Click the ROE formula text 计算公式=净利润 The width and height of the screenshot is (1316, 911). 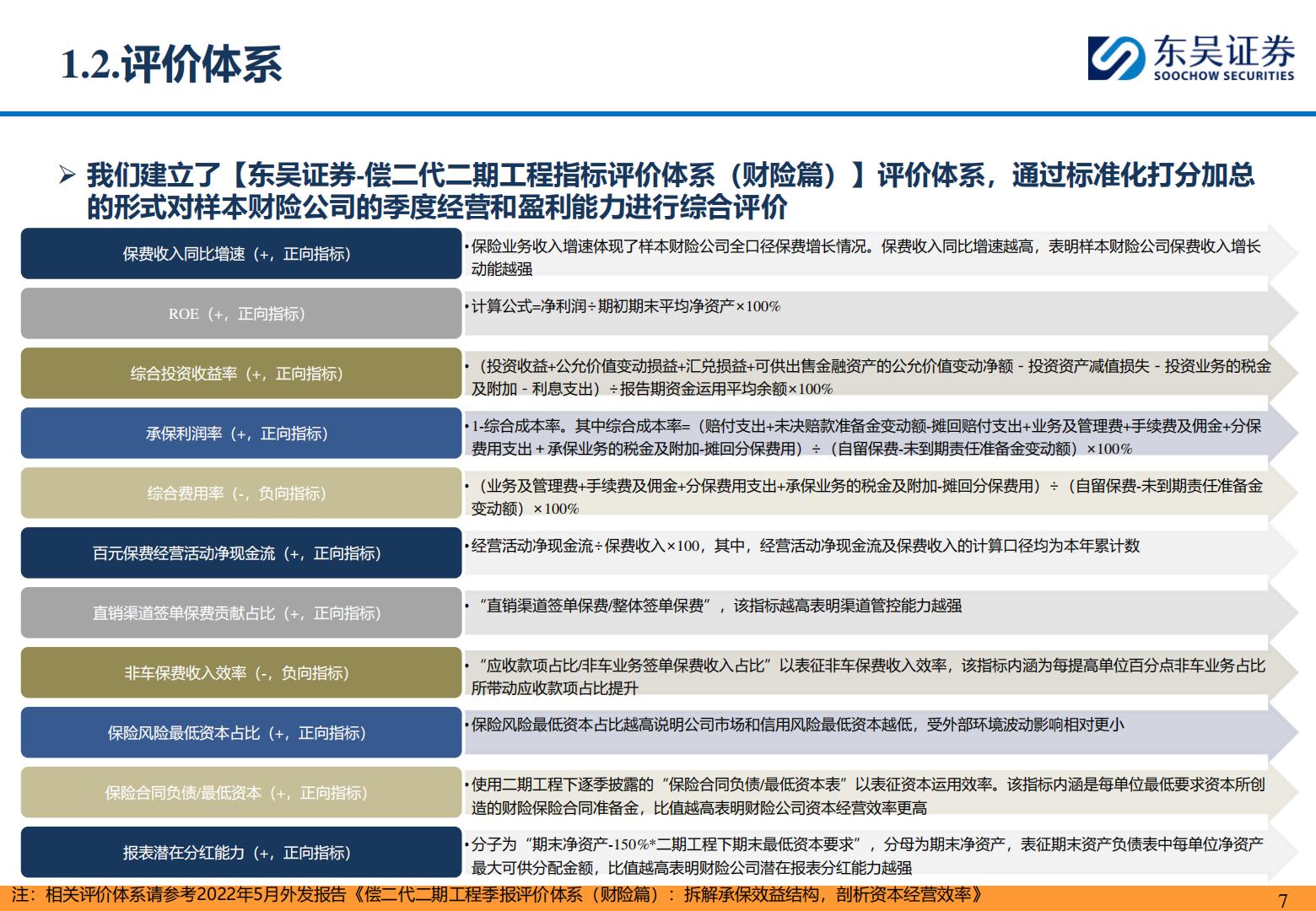coord(625,306)
